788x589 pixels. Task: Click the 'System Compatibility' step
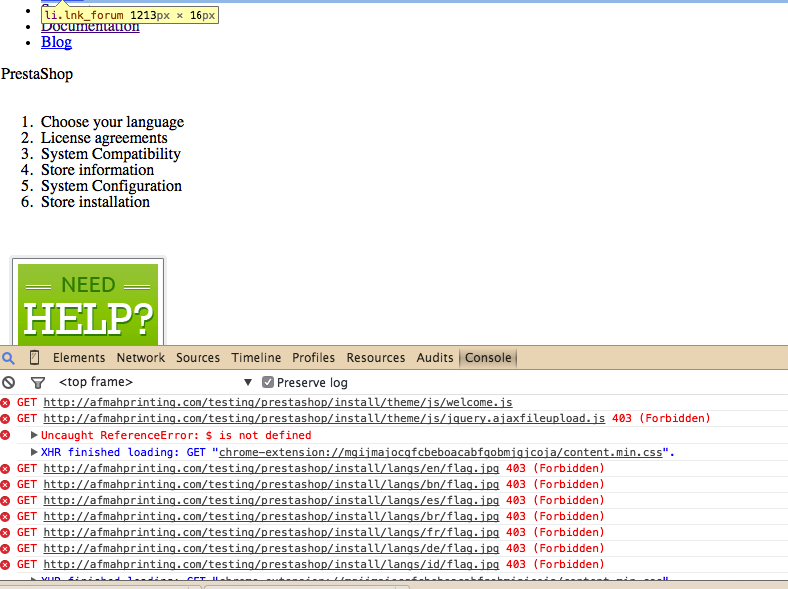tap(111, 154)
